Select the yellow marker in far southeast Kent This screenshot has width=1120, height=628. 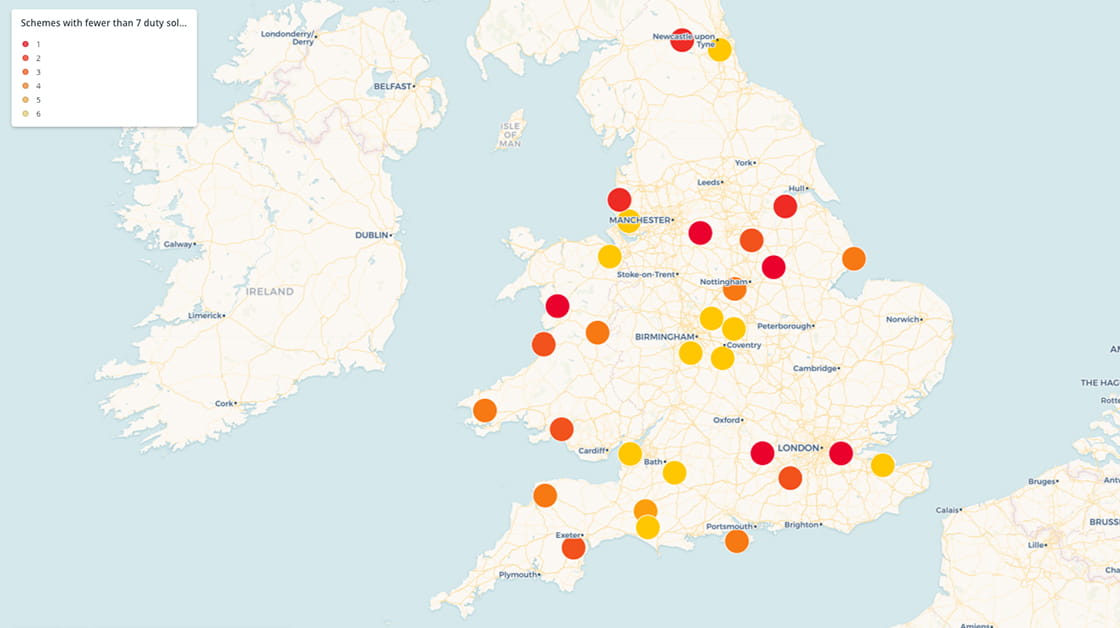883,465
